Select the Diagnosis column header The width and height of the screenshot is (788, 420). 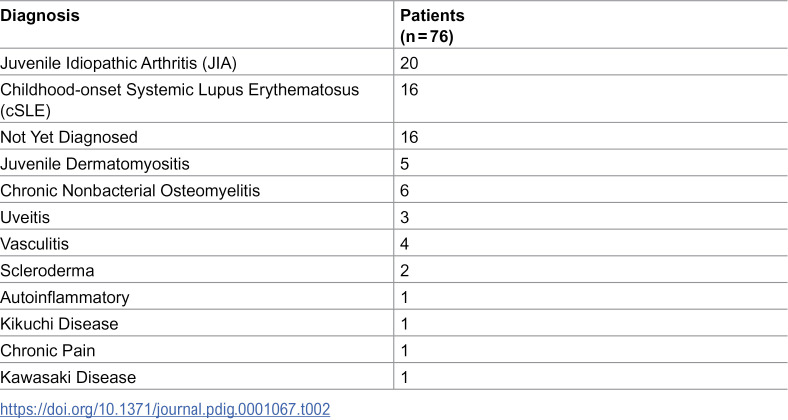[40, 16]
